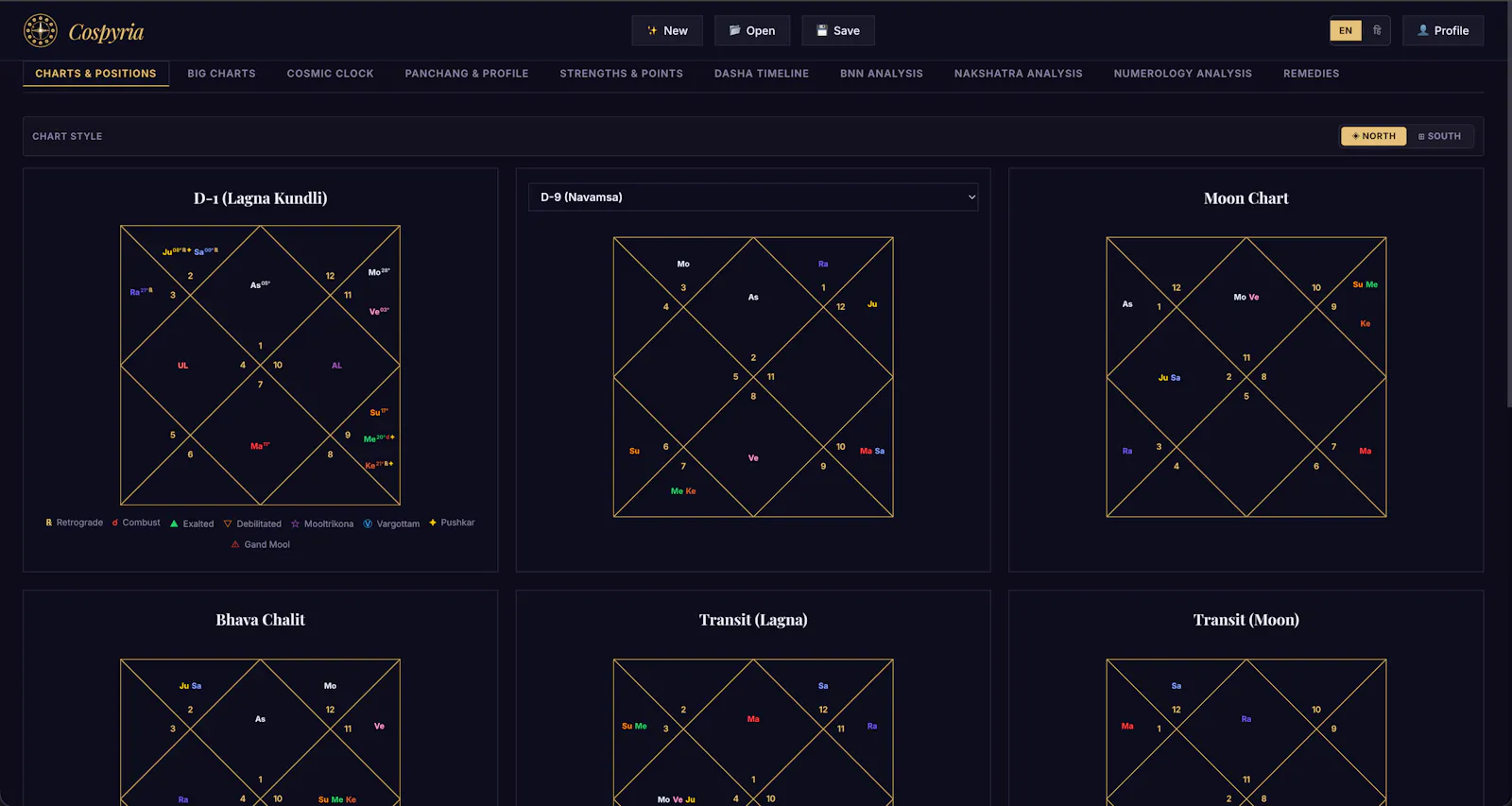Click the Transit (Moon) chart heading
Screen dimensions: 1512x806
point(1246,620)
